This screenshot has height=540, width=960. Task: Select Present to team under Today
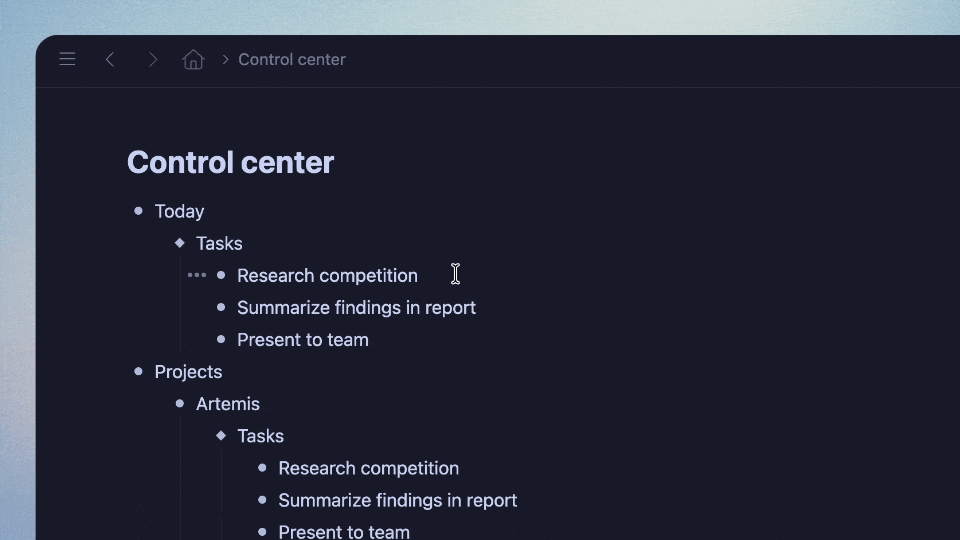pyautogui.click(x=302, y=340)
